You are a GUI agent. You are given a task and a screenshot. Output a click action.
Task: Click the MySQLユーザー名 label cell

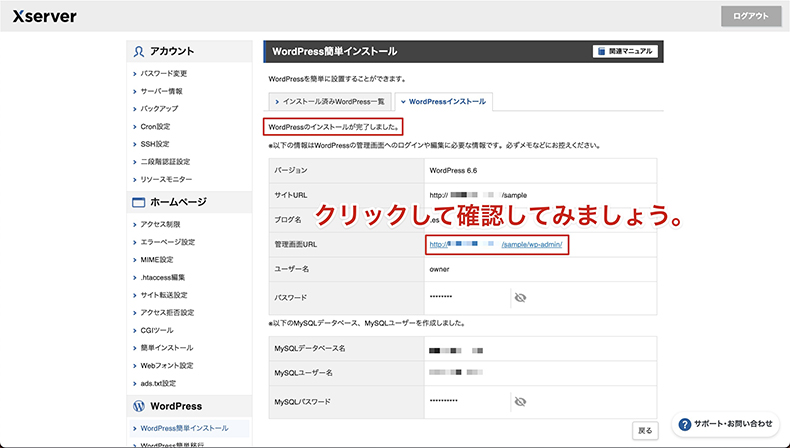coord(347,373)
